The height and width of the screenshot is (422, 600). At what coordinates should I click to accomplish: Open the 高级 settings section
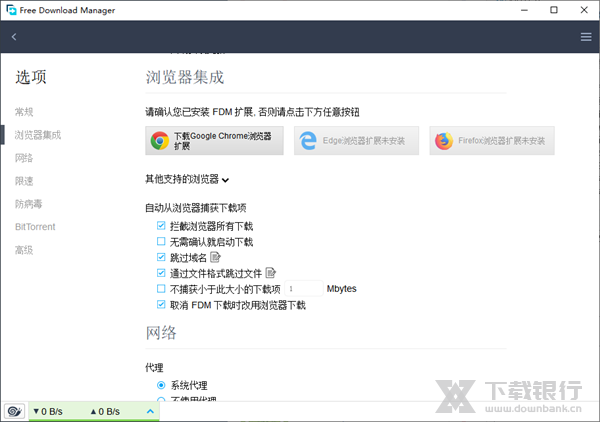[24, 250]
